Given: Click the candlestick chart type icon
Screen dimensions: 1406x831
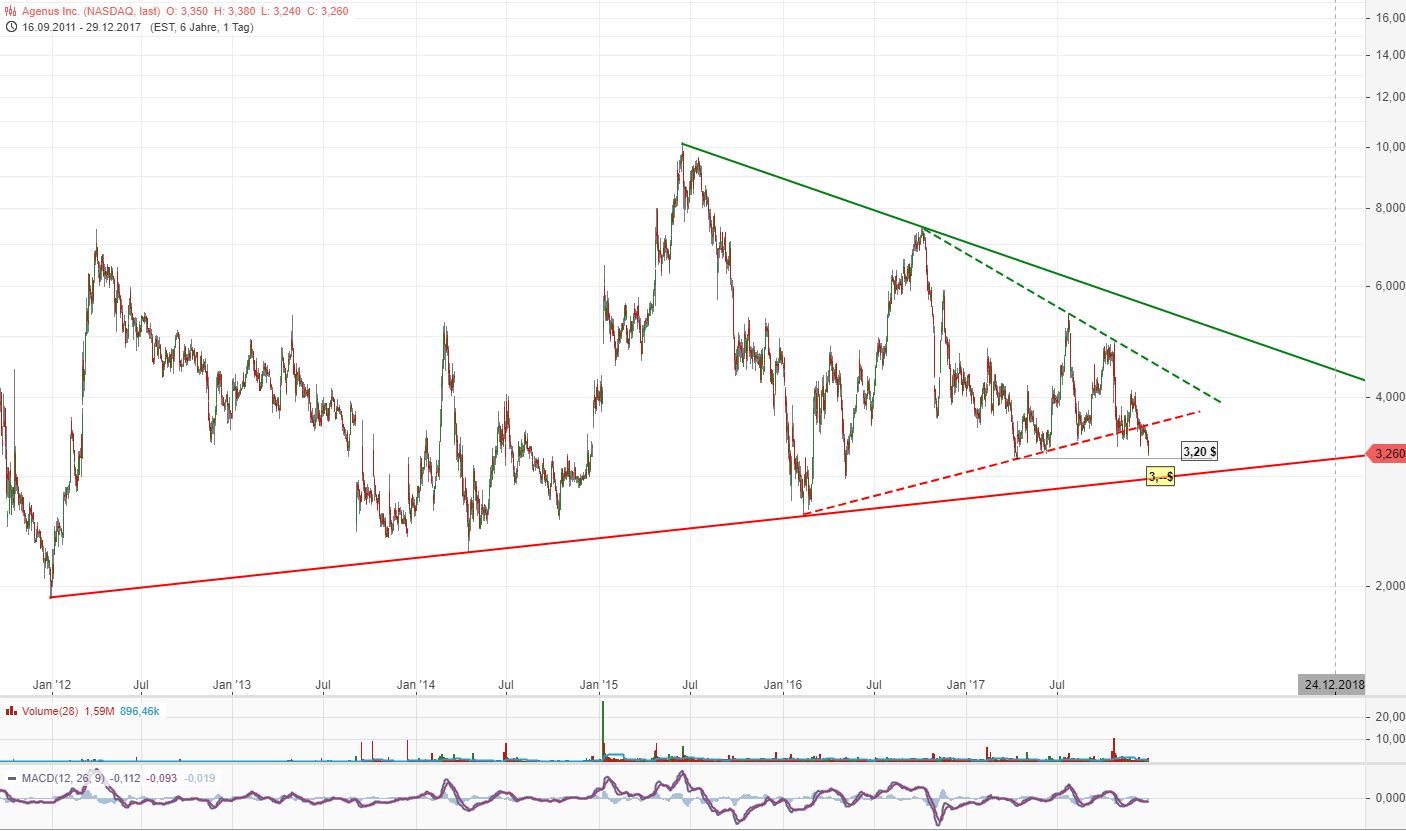Looking at the screenshot, I should click(10, 11).
